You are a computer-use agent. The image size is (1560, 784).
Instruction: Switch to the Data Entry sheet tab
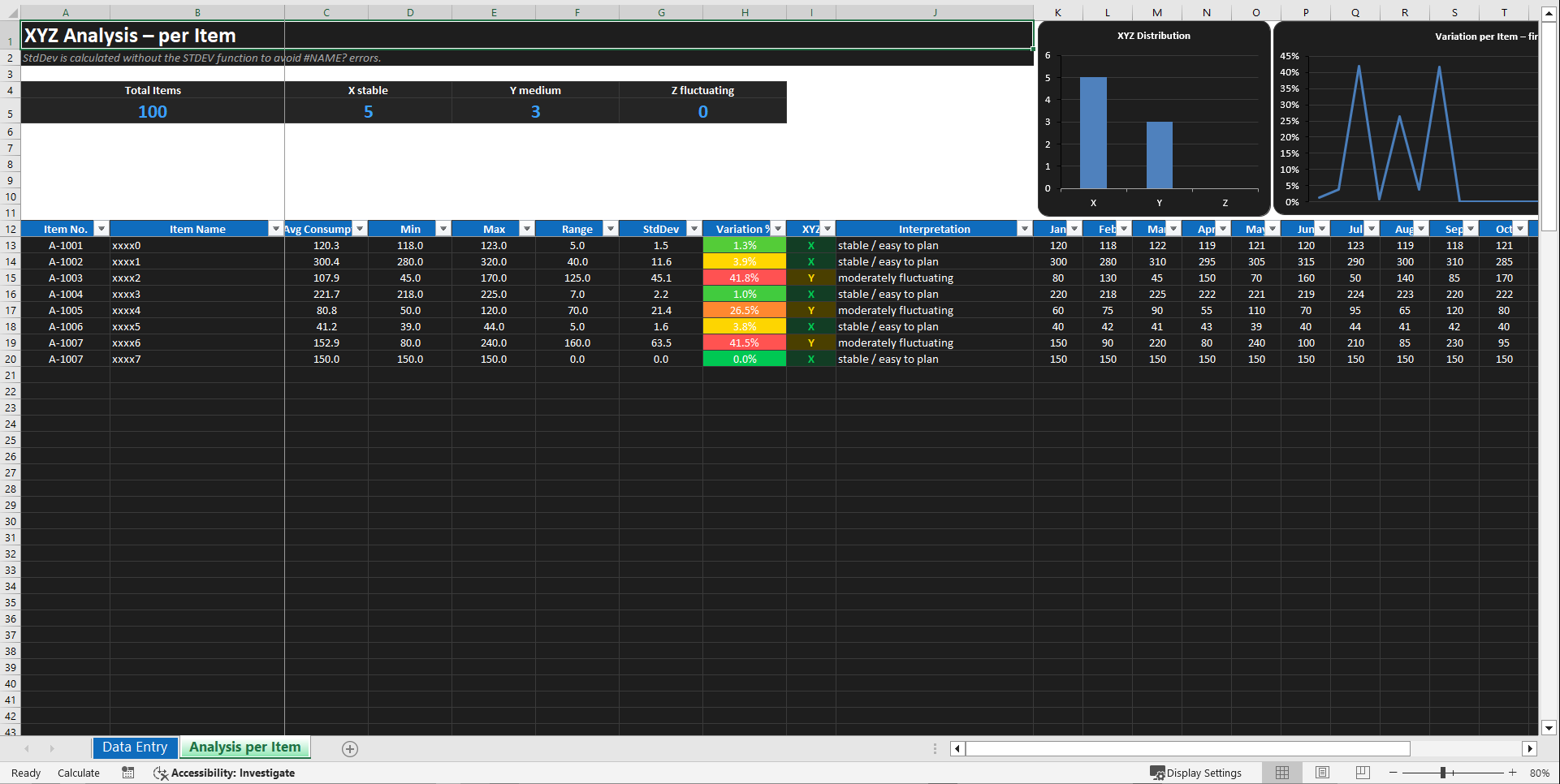pos(135,747)
